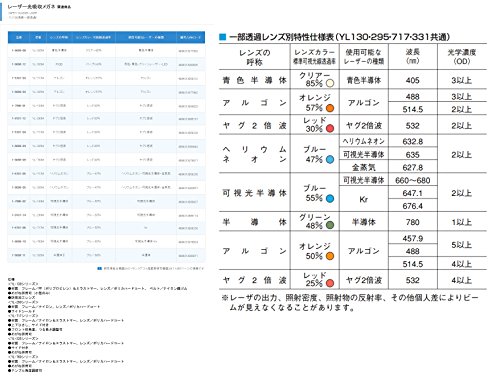The image size is (500, 384).
Task: Click the レンズの呼称 column header
Action: (x=255, y=57)
